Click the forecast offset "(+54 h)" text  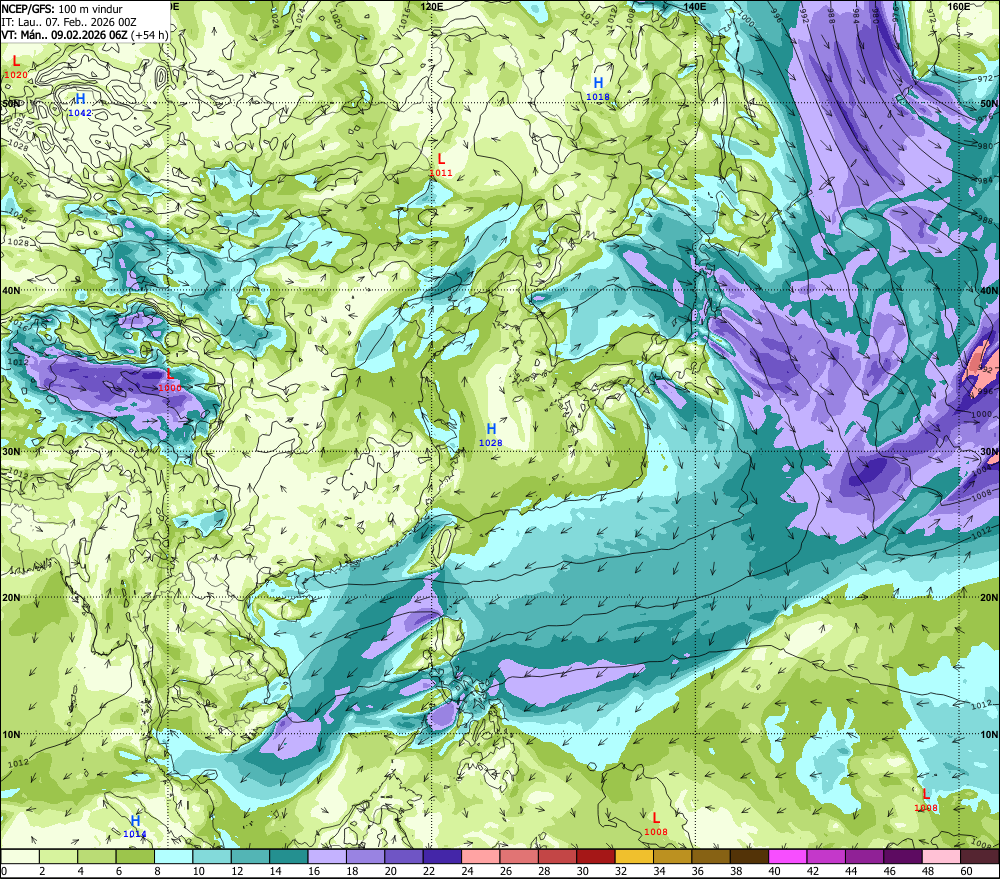tap(149, 35)
